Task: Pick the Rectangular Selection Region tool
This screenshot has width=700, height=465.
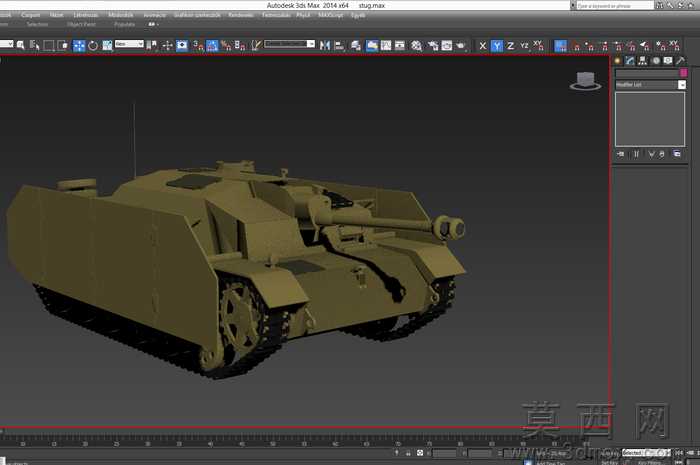Action: tap(49, 45)
